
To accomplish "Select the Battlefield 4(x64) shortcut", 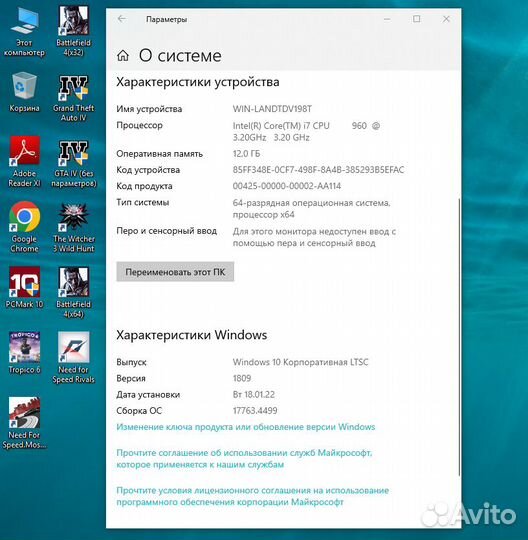I will coord(73,292).
